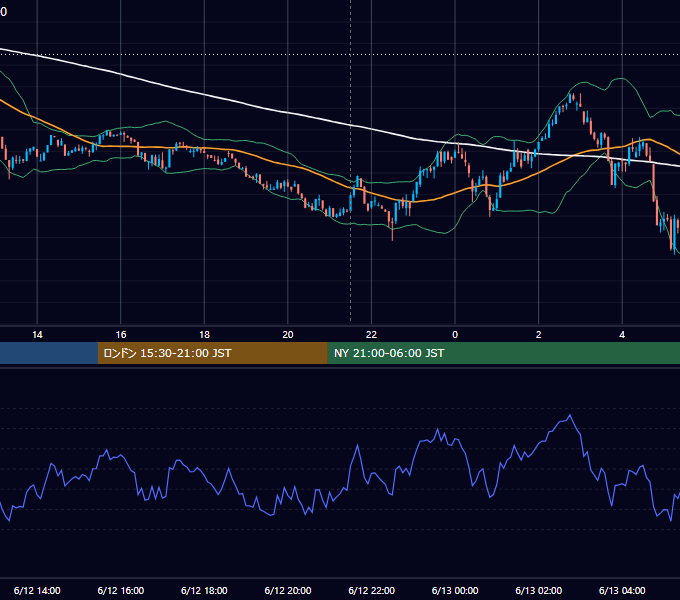Click the 6/13 02:00 time label

539,590
